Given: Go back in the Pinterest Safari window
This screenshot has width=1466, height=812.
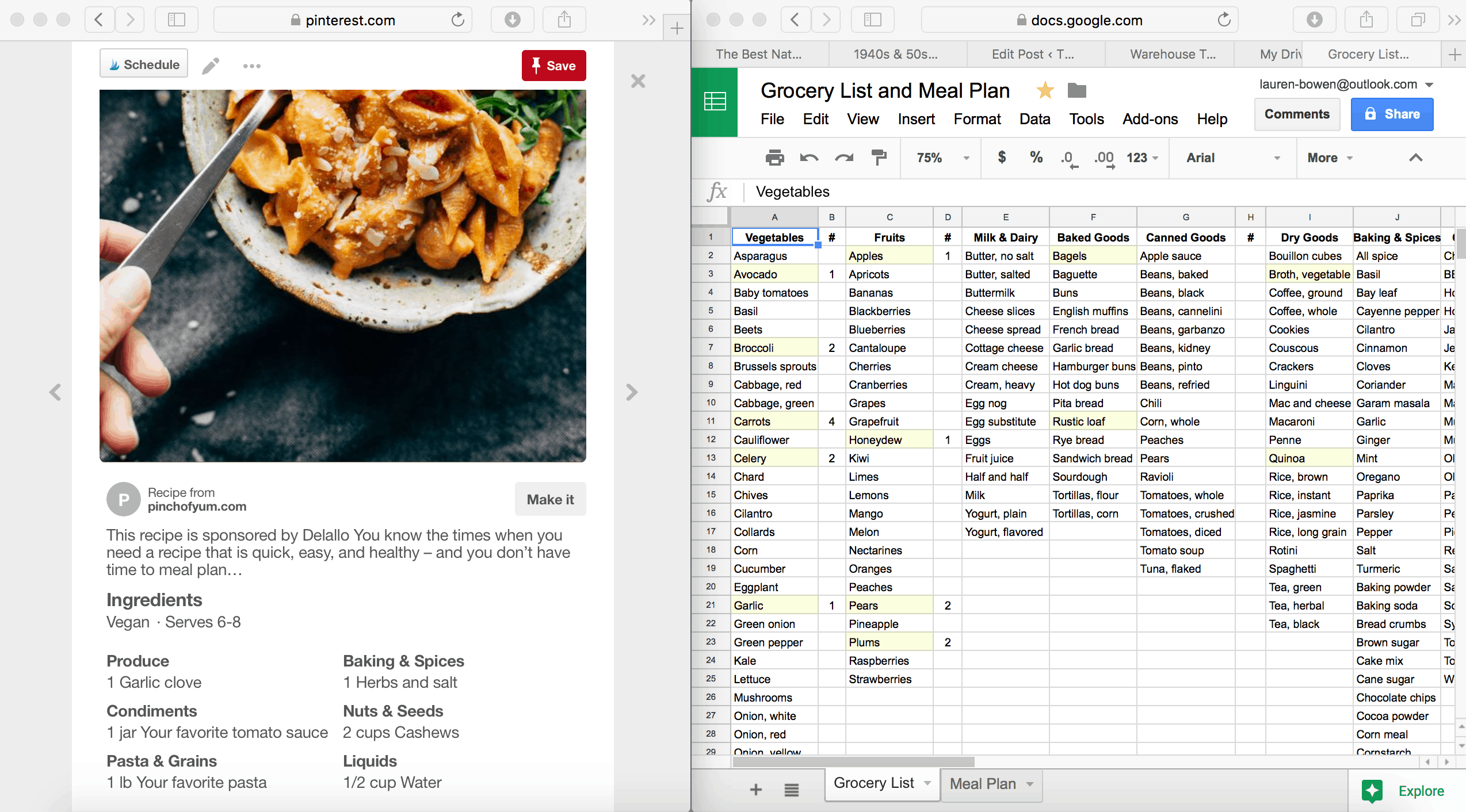Looking at the screenshot, I should coord(99,20).
